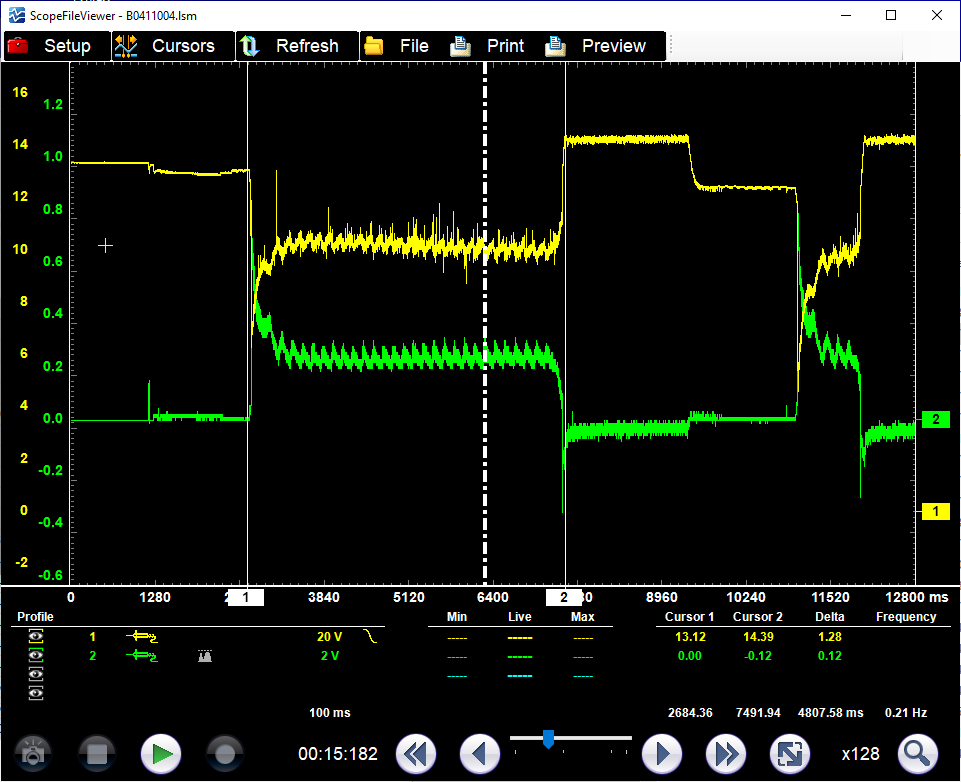
Task: Step back one frame with left arrow
Action: [x=479, y=754]
